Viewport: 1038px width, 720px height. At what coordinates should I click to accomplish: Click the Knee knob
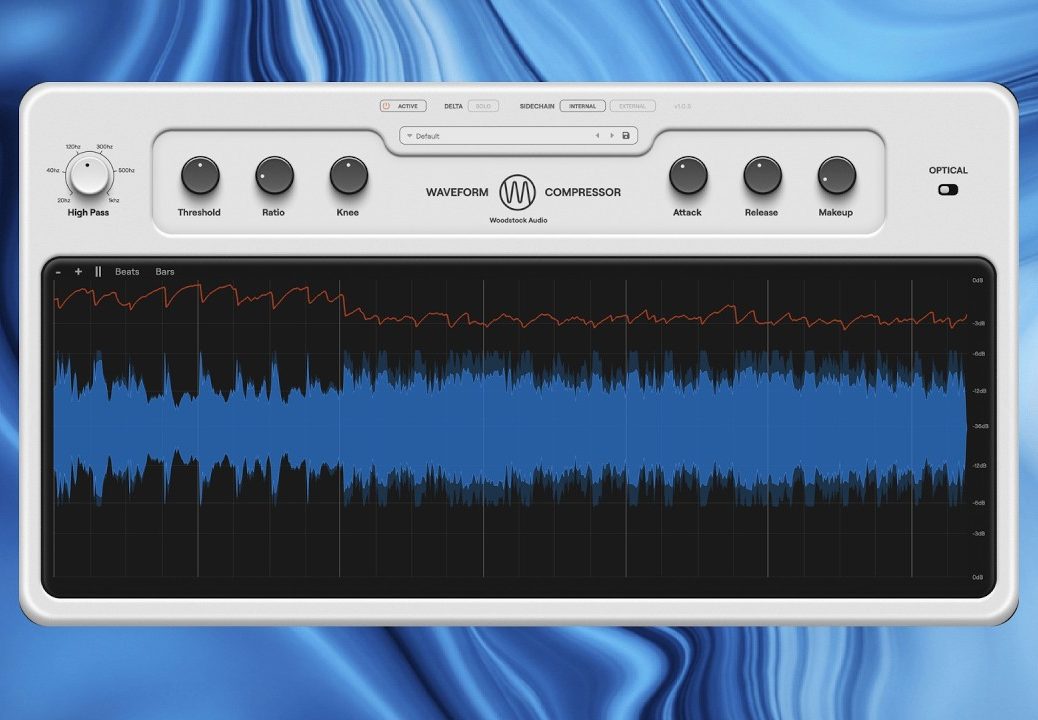(x=348, y=175)
